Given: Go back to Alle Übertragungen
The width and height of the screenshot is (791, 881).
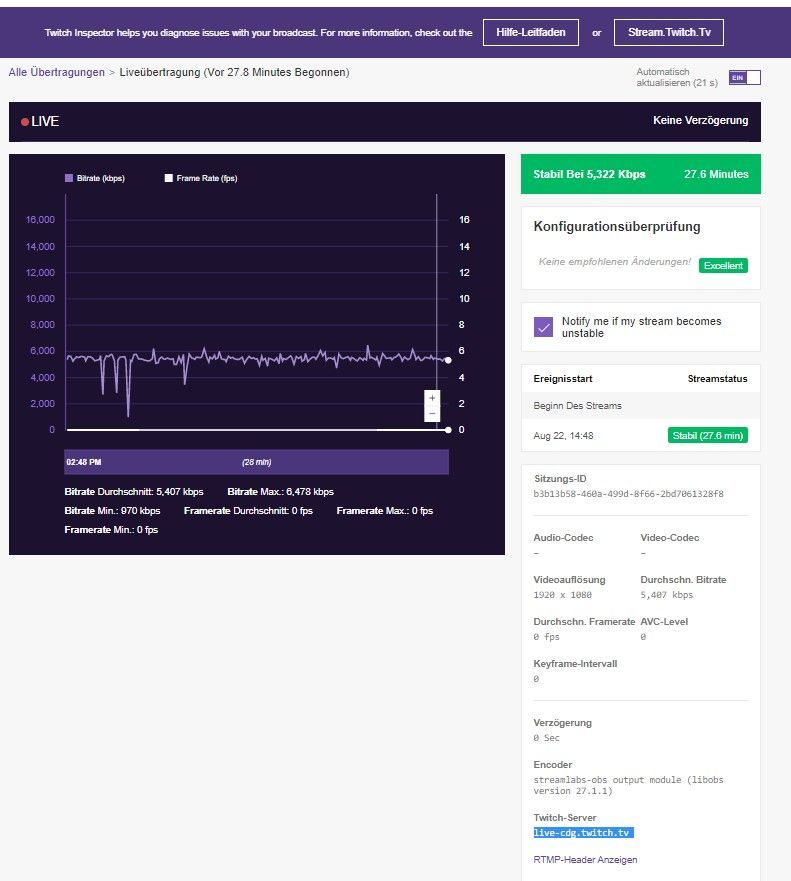Looking at the screenshot, I should point(56,72).
